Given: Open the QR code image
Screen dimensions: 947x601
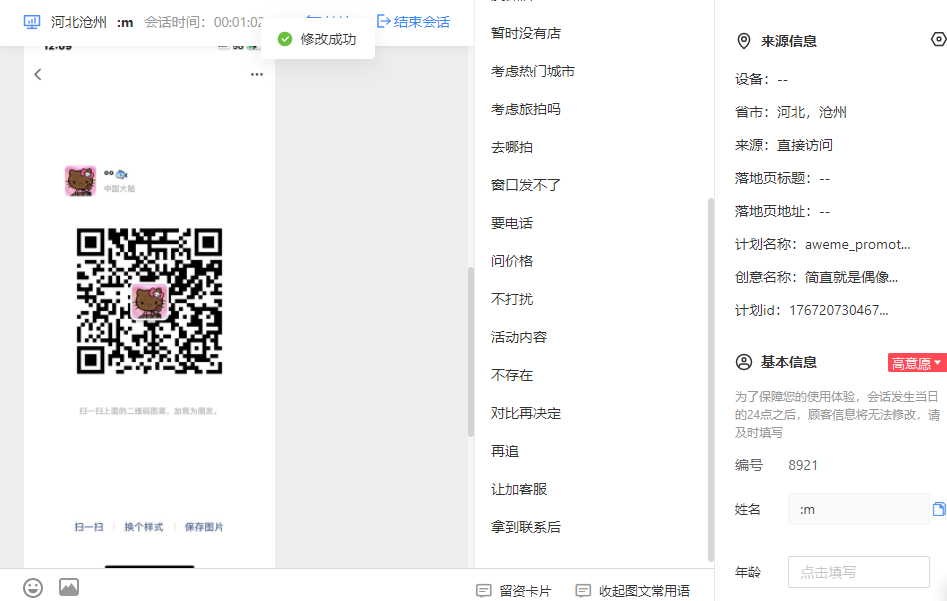Looking at the screenshot, I should (149, 301).
